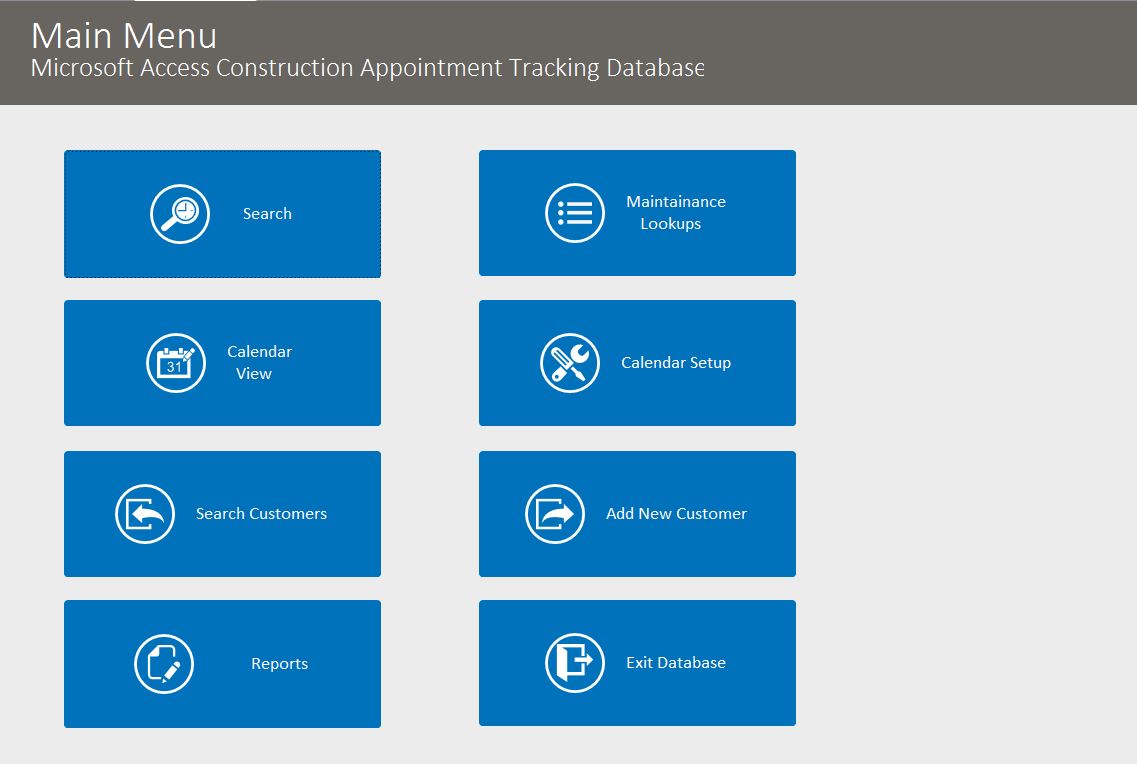Image resolution: width=1137 pixels, height=764 pixels.
Task: Click the Search Customers arrow icon
Action: point(145,514)
